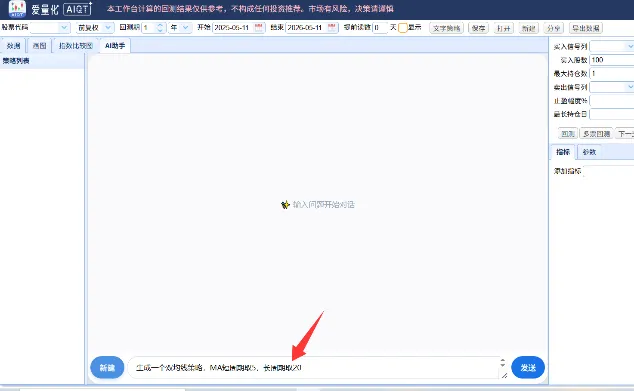Open the end date calendar icon
This screenshot has height=391, width=634.
(332, 27)
